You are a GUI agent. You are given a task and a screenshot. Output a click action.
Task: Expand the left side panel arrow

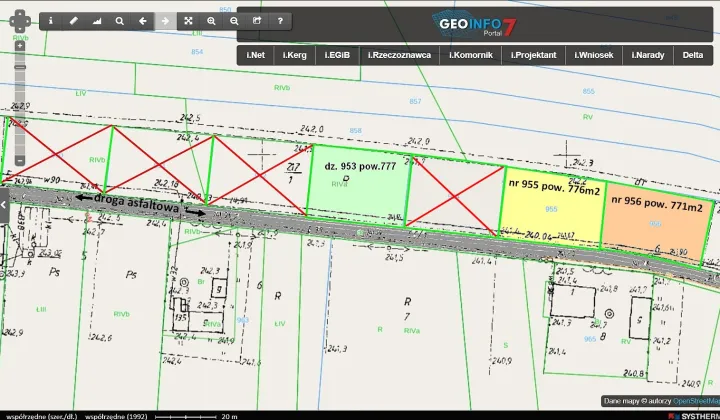tap(4, 205)
